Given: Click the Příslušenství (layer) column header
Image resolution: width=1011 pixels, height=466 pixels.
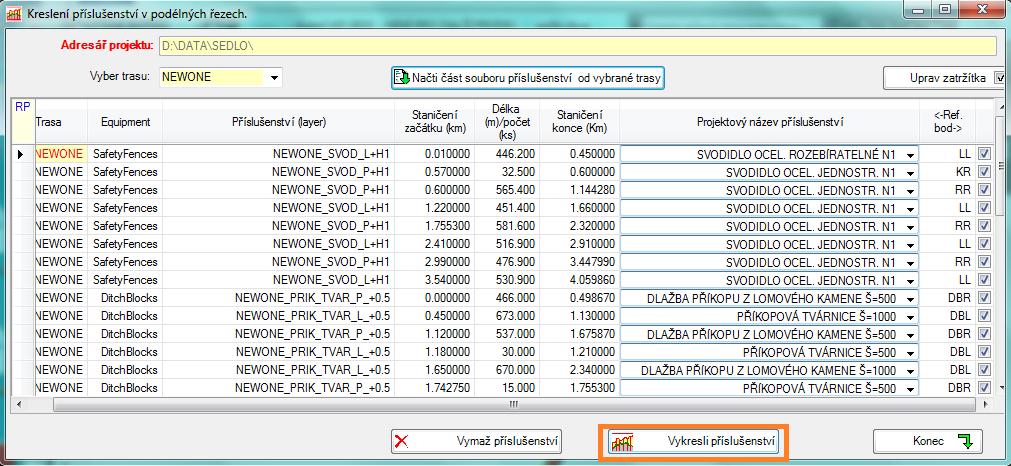Looking at the screenshot, I should point(279,122).
